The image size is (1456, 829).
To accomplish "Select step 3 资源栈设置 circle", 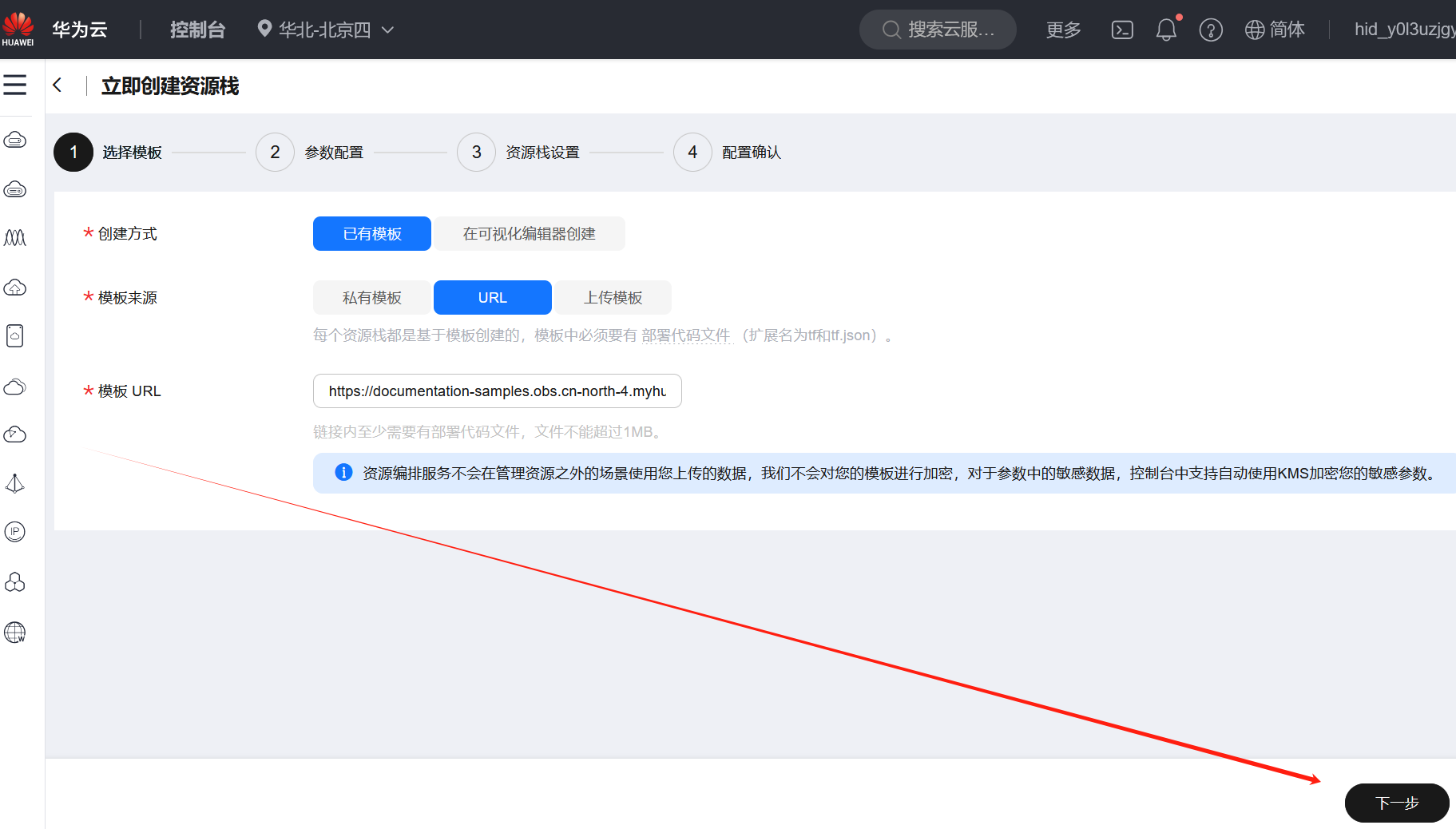I will click(476, 152).
